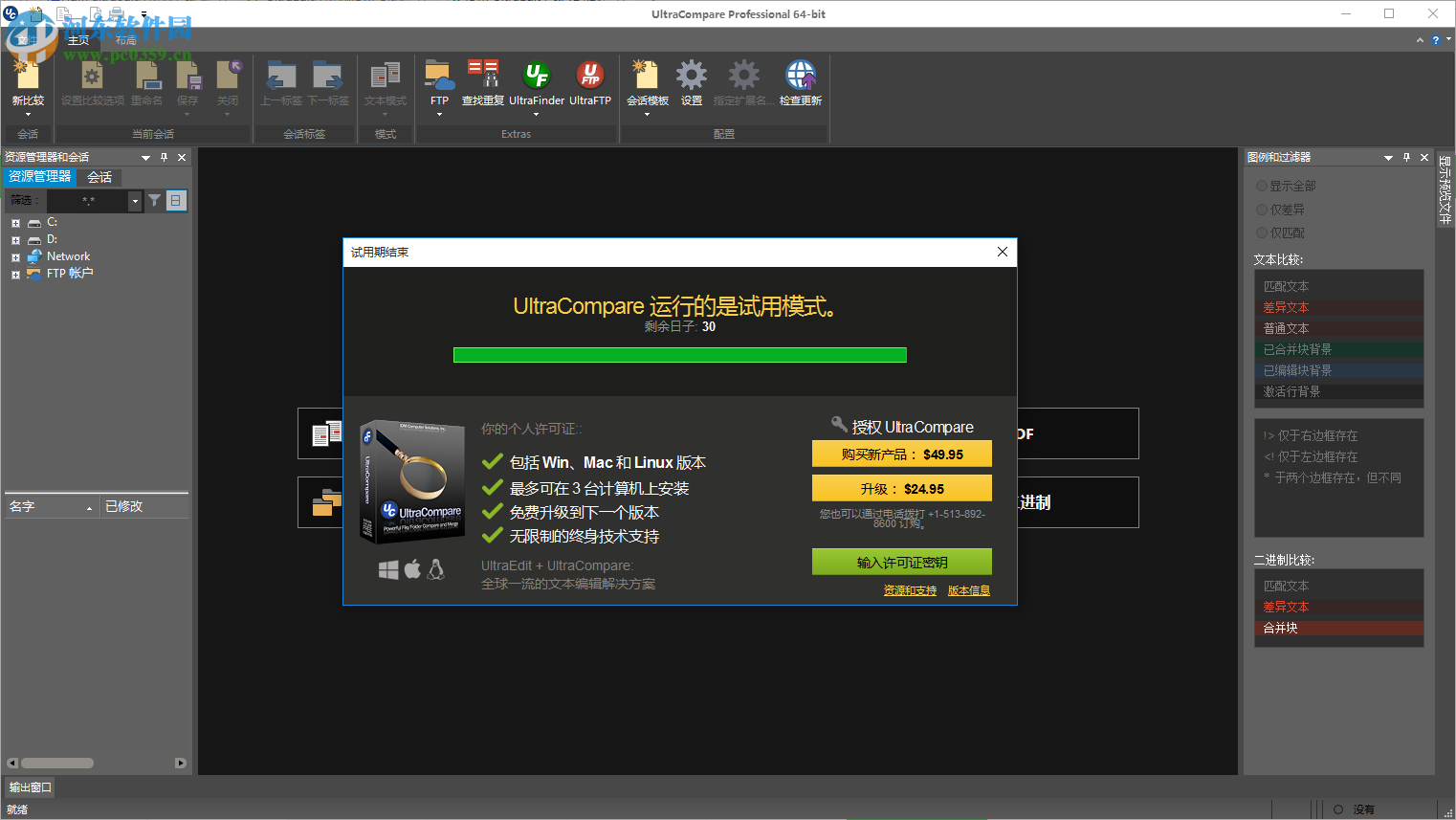
Task: Open the *.* filter combo box dropdown
Action: (x=134, y=201)
